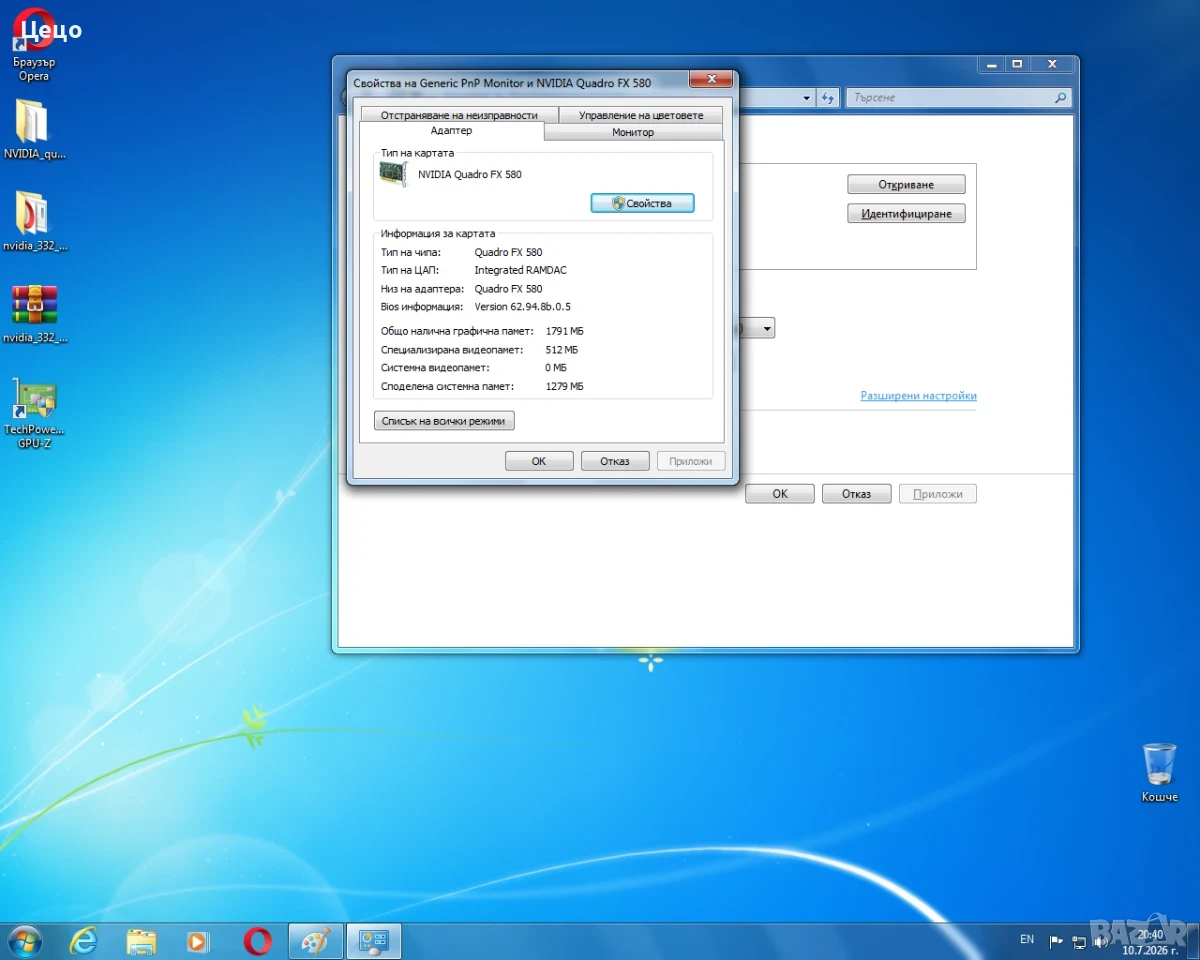The height and width of the screenshot is (960, 1200).
Task: Open the Opera browser desktop shortcut
Action: click(x=33, y=45)
